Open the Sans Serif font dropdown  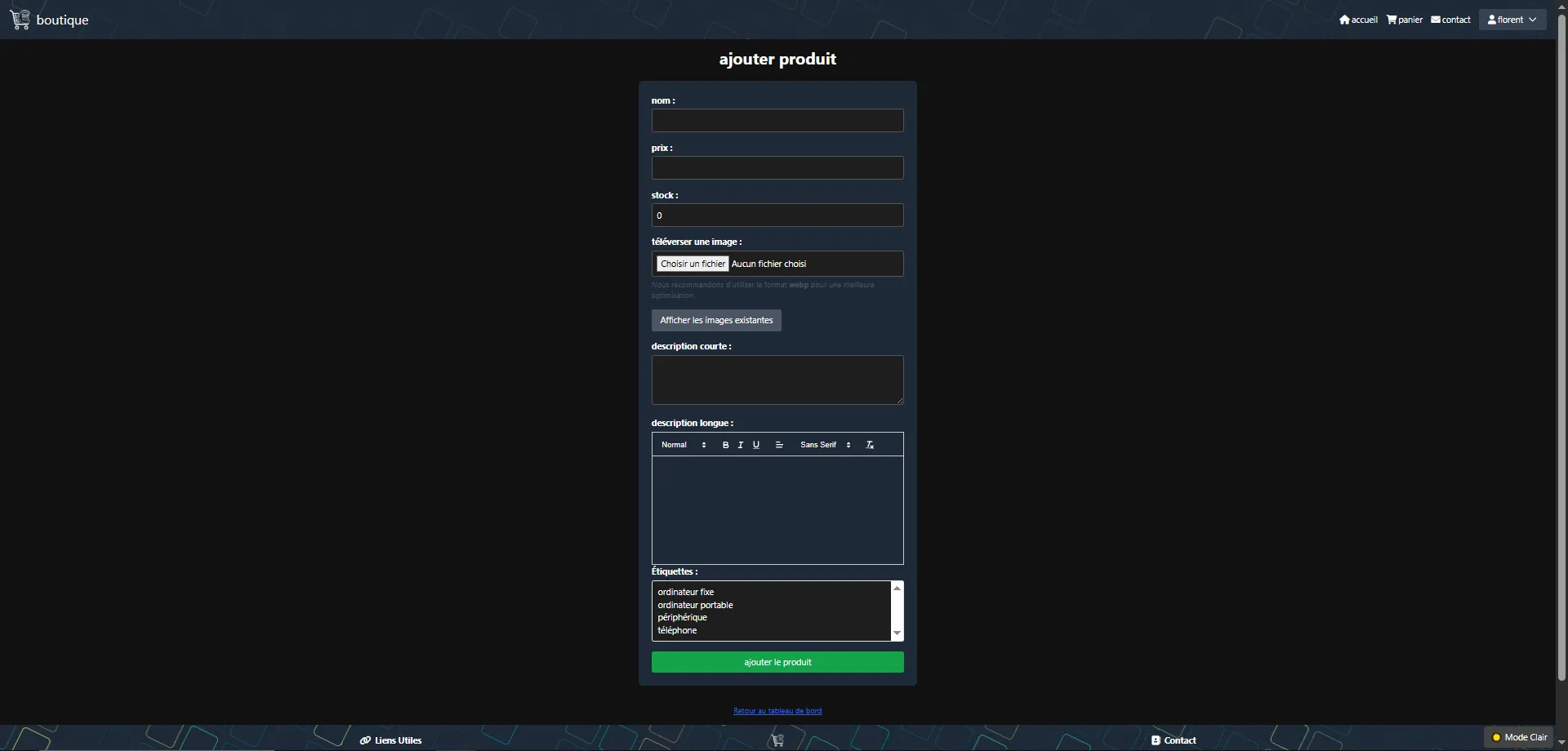825,445
